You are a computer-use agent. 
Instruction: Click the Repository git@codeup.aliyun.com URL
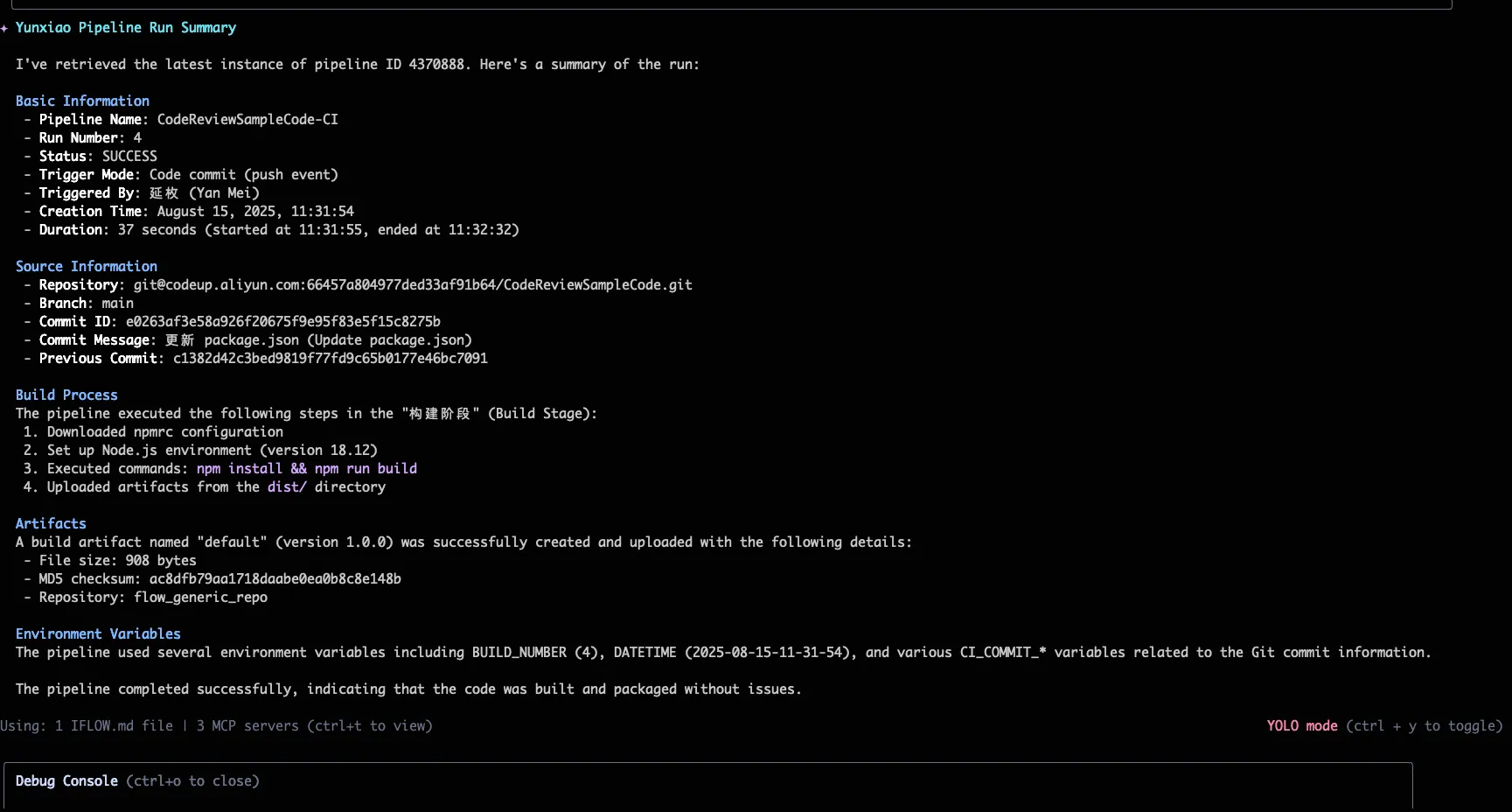click(413, 284)
